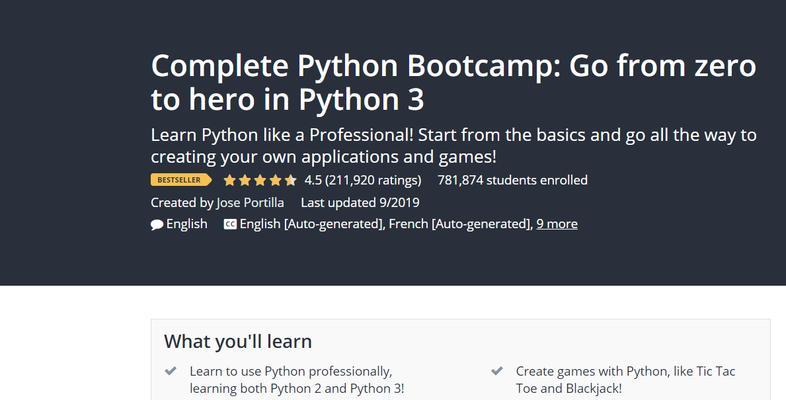Click the Complete Python Bootcamp course title
Image resolution: width=786 pixels, height=400 pixels.
(453, 82)
